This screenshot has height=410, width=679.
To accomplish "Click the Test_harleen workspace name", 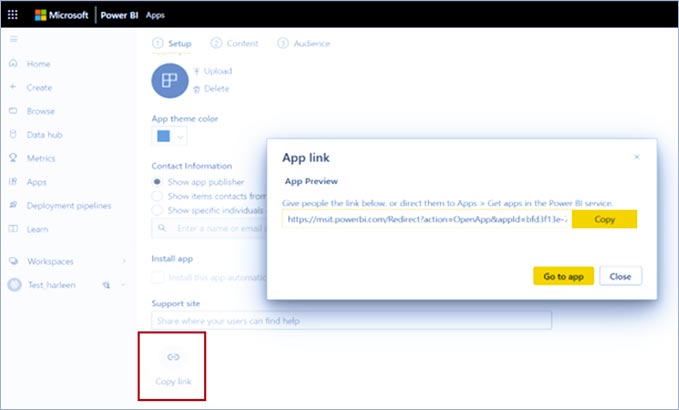I will point(52,285).
